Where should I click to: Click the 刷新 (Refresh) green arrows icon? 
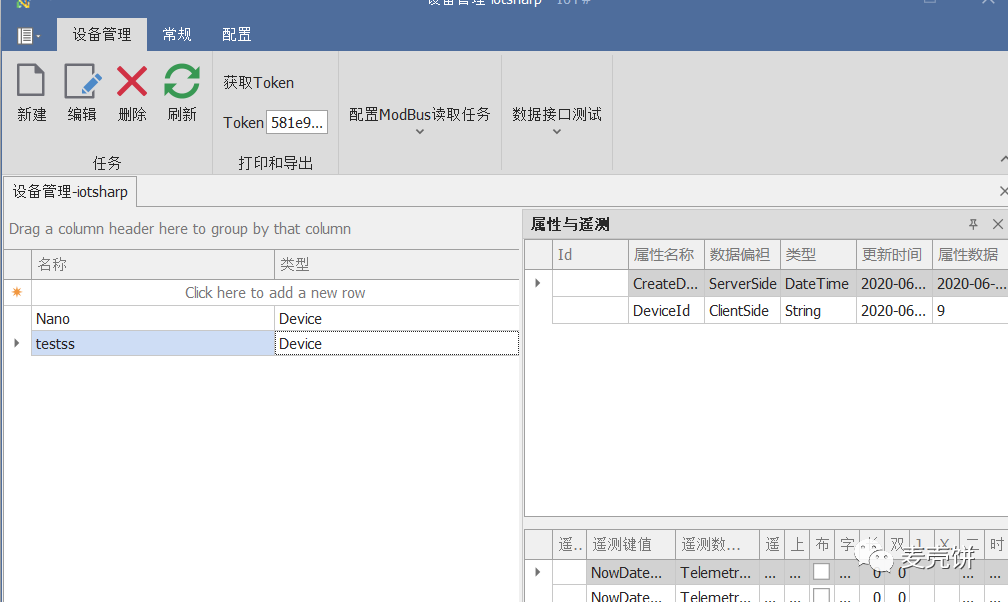(x=182, y=81)
